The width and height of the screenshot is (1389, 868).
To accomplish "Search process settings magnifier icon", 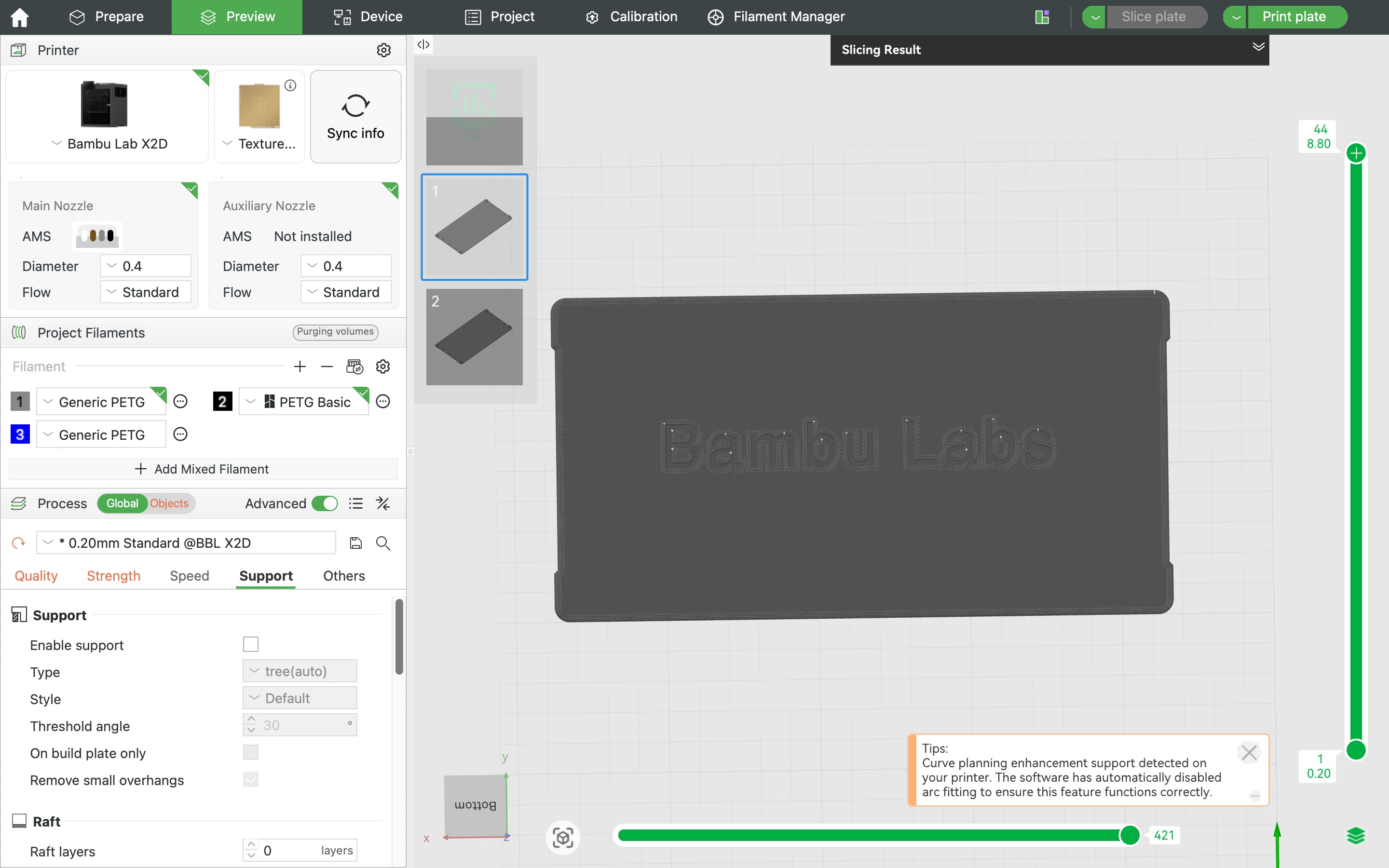I will tap(383, 542).
